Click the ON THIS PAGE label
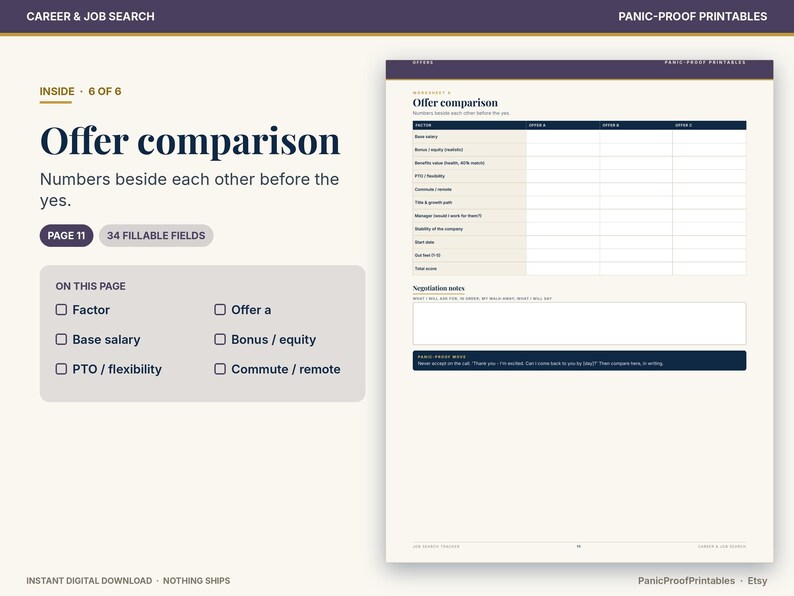The image size is (794, 596). pyautogui.click(x=91, y=286)
